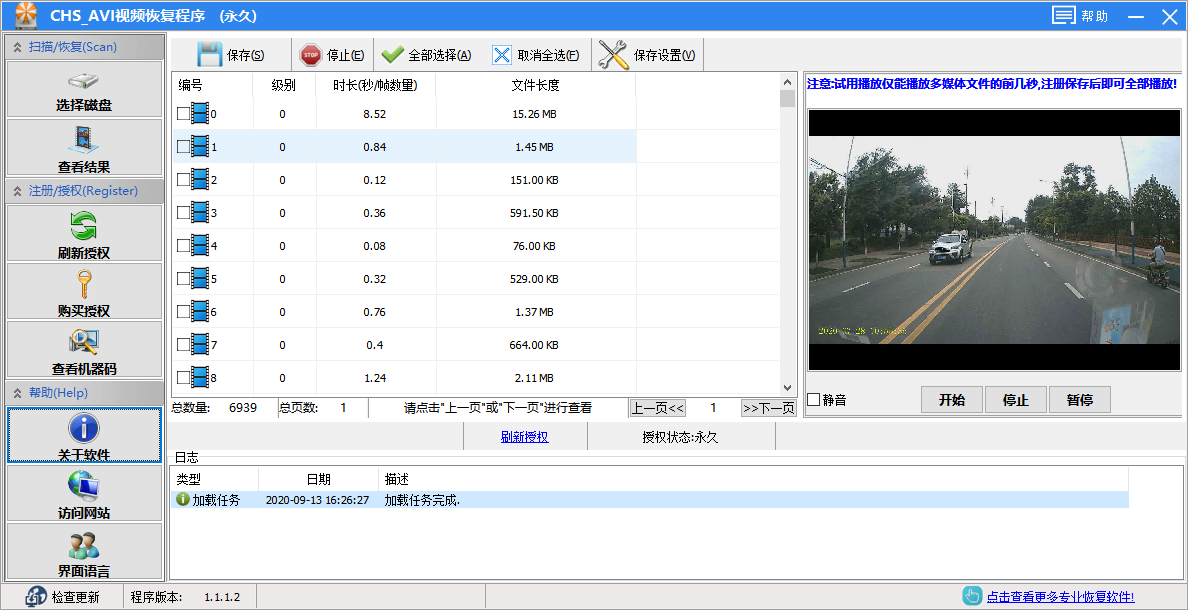Click the file list scrollbar down arrow

click(787, 387)
